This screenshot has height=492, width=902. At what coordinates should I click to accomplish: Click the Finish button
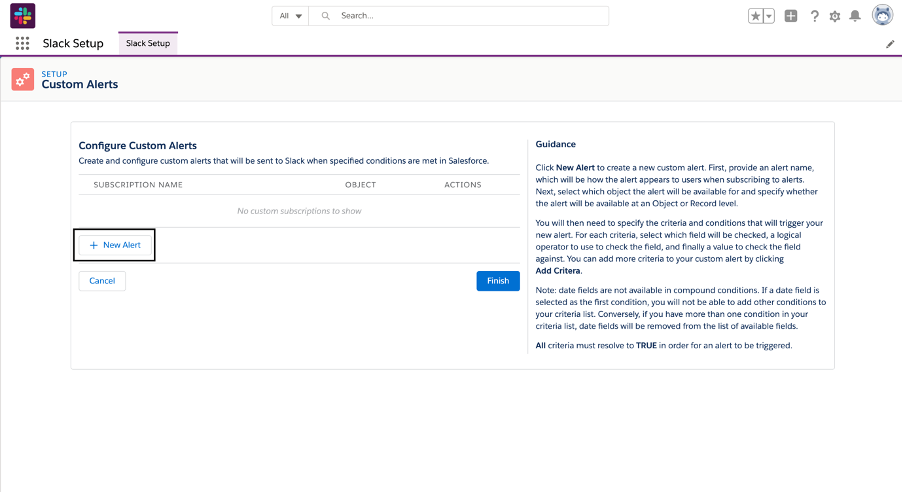coord(498,281)
